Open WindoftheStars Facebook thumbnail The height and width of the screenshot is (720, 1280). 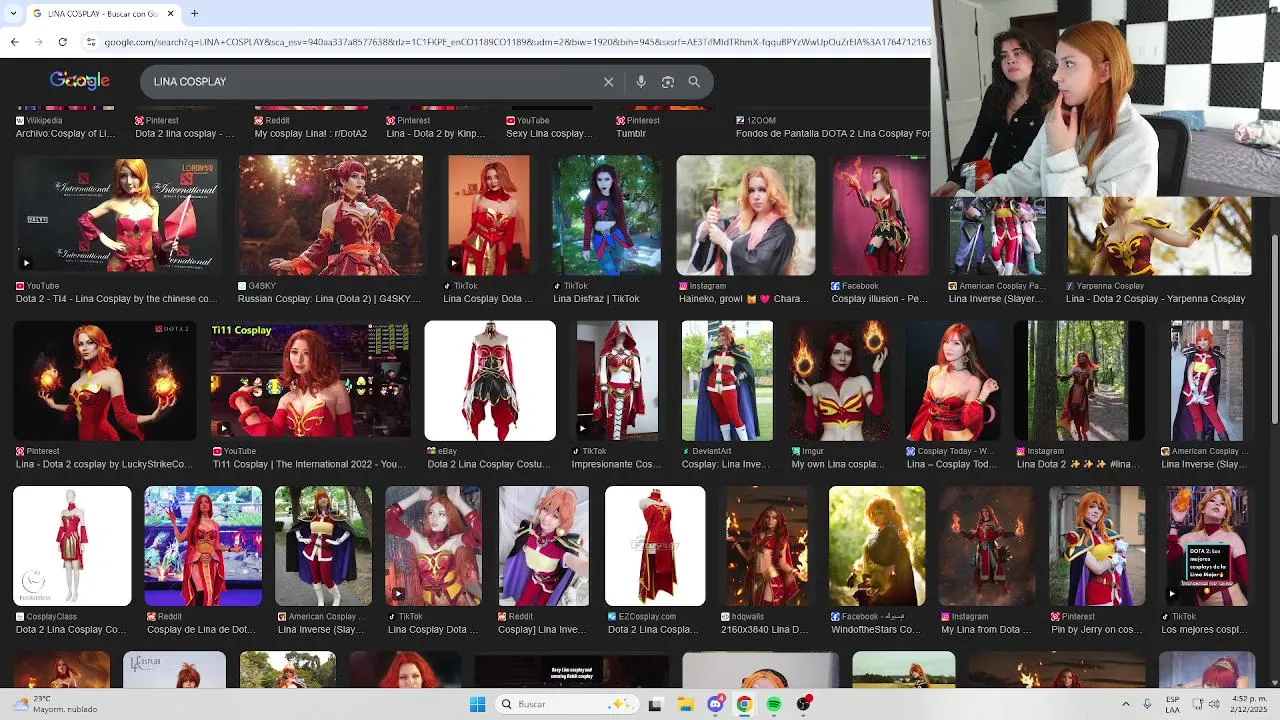point(877,546)
